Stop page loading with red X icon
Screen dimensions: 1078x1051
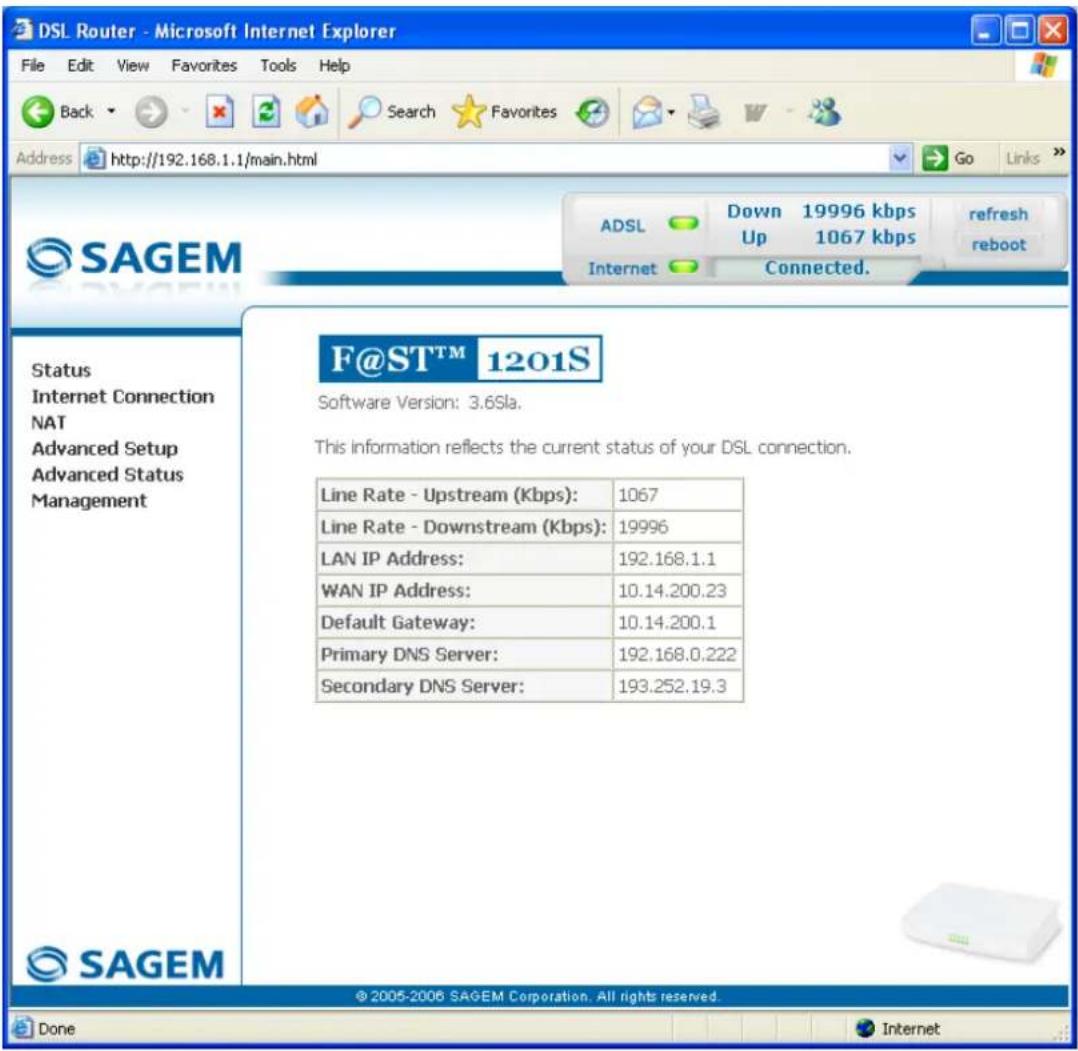tap(220, 111)
